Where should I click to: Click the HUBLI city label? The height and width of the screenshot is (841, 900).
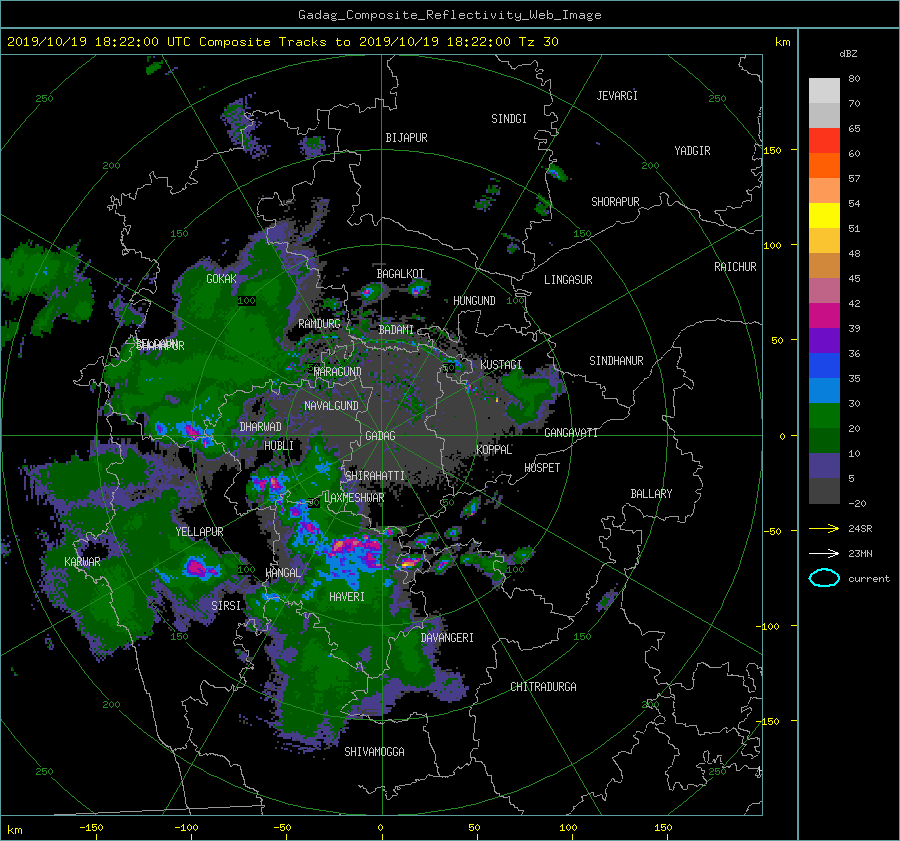pyautogui.click(x=279, y=446)
